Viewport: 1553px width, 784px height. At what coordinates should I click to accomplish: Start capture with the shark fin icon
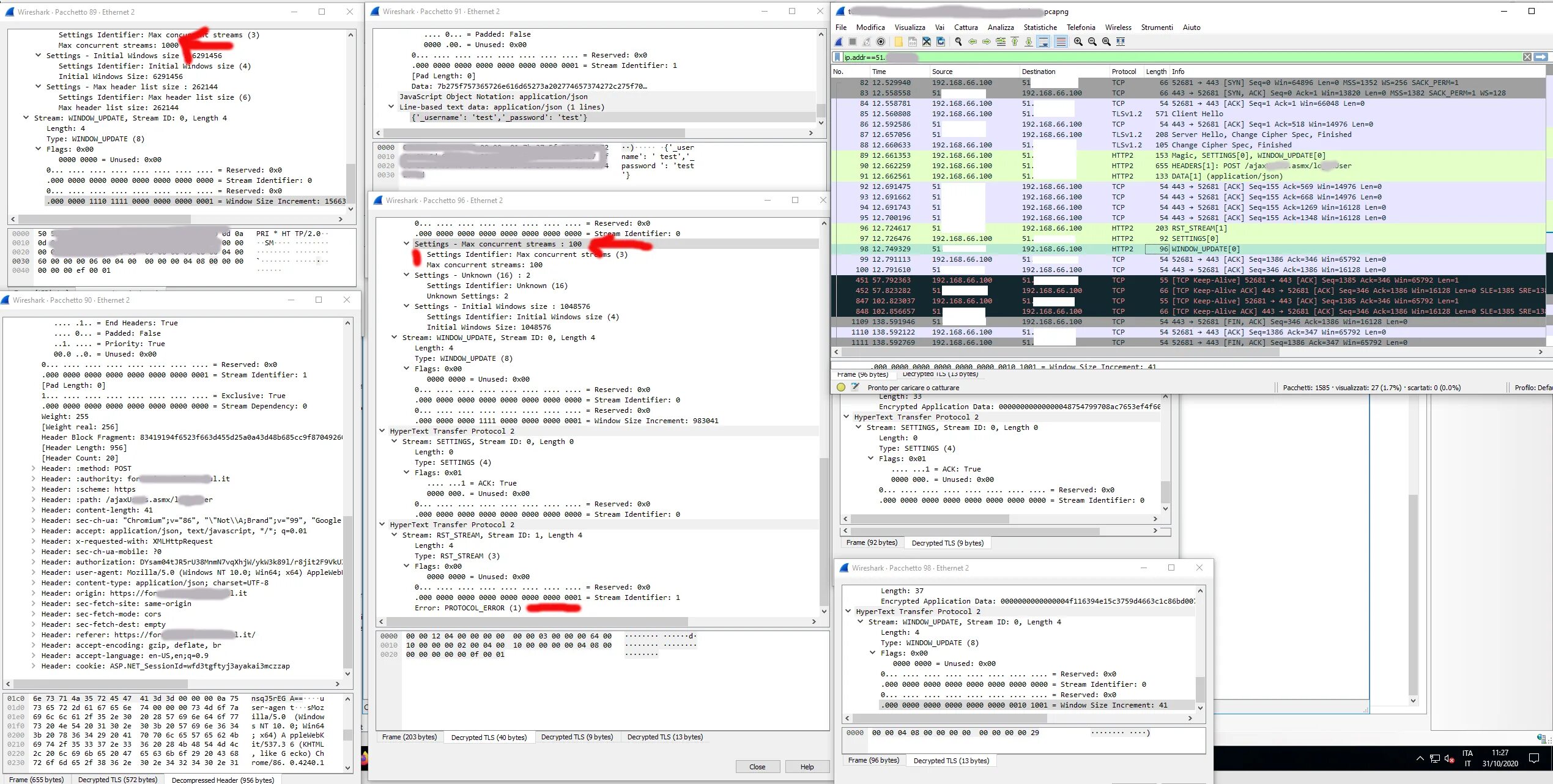(x=839, y=42)
